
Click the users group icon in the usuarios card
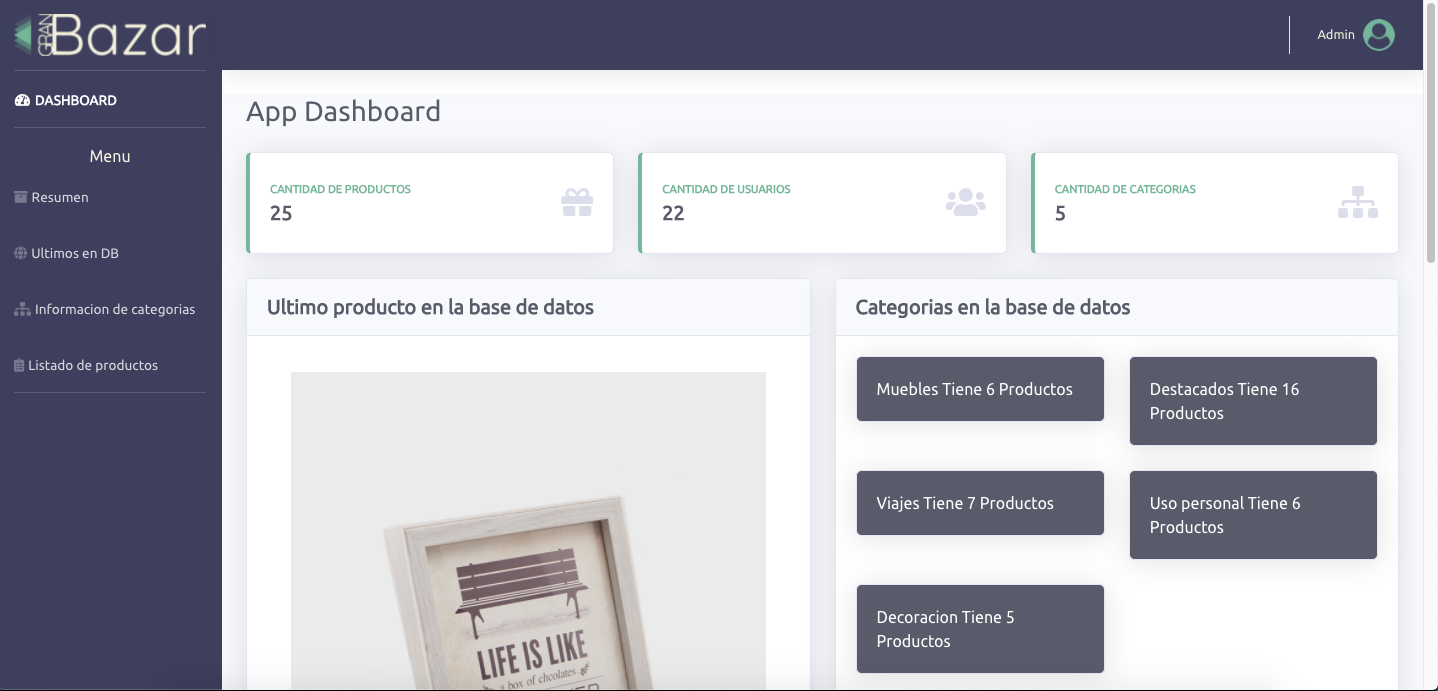[966, 203]
